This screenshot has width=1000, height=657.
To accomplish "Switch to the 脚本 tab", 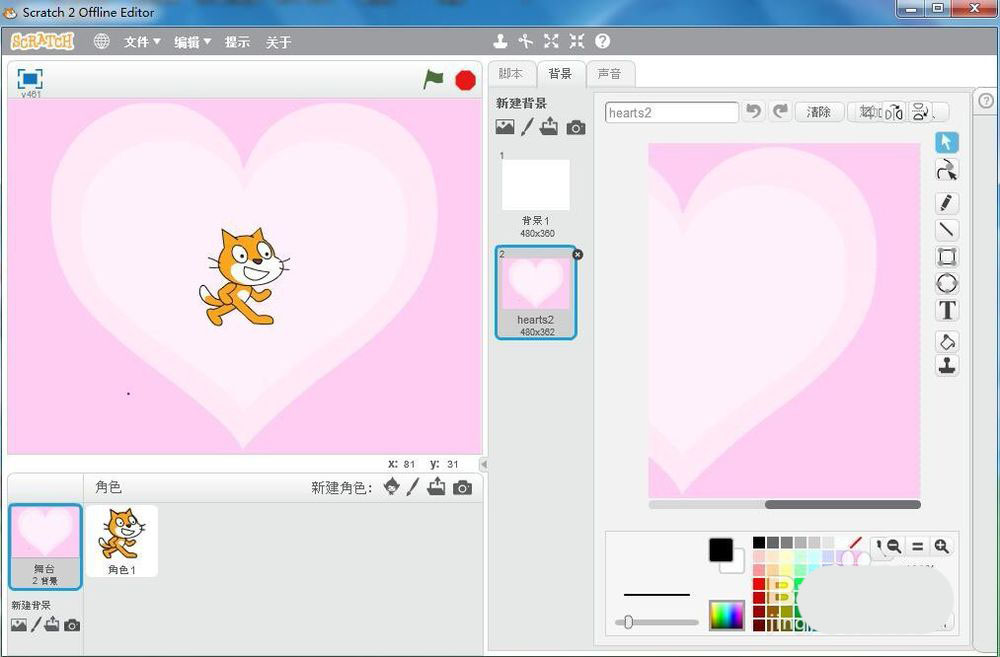I will click(x=511, y=73).
